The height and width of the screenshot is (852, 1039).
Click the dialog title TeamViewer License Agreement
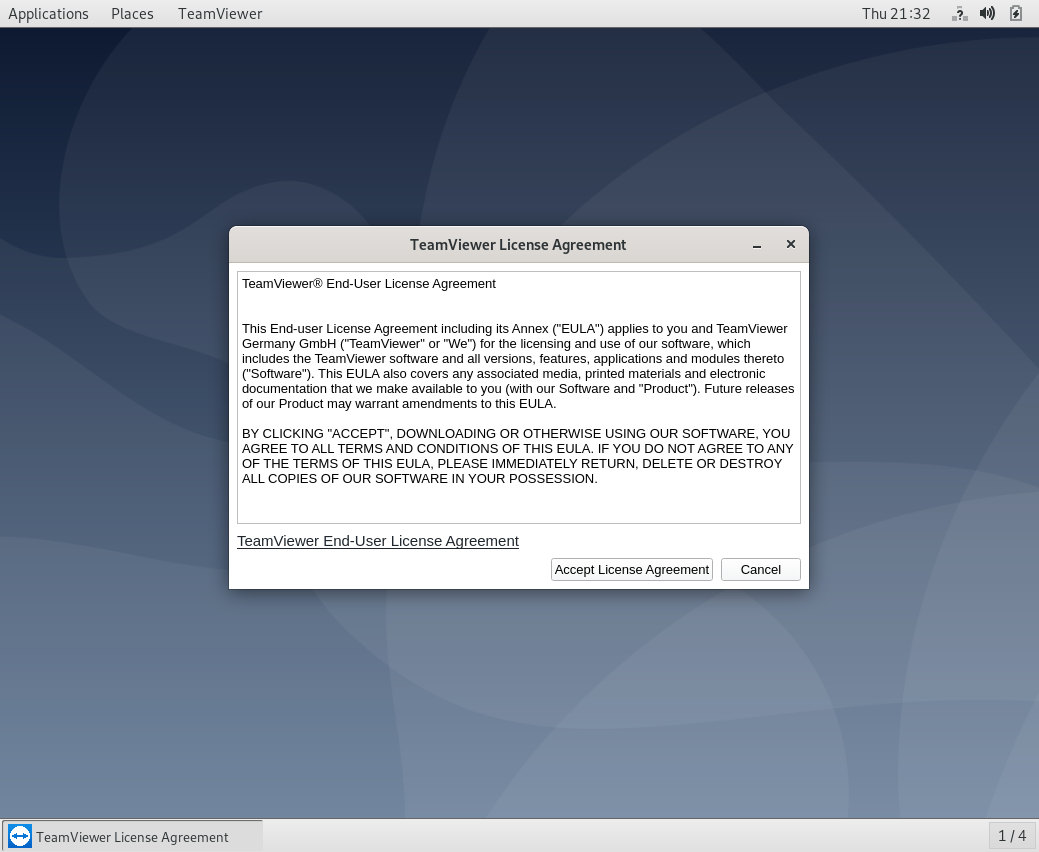coord(518,245)
